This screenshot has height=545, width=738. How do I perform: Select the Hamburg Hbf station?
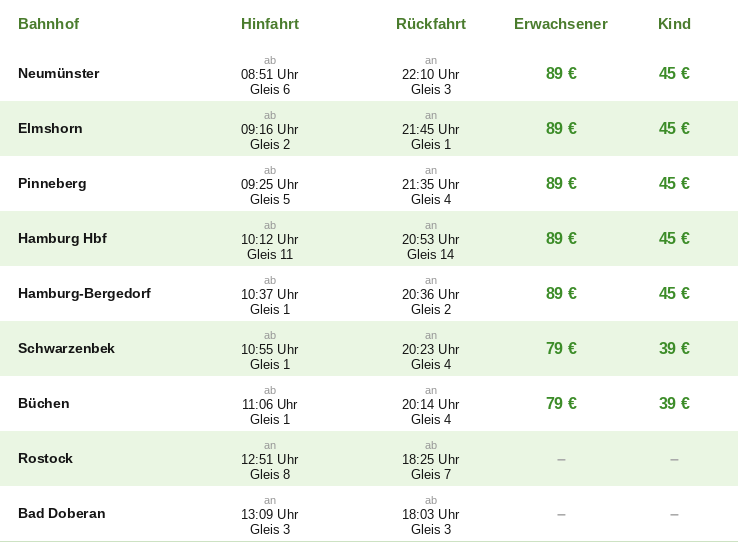pos(63,239)
